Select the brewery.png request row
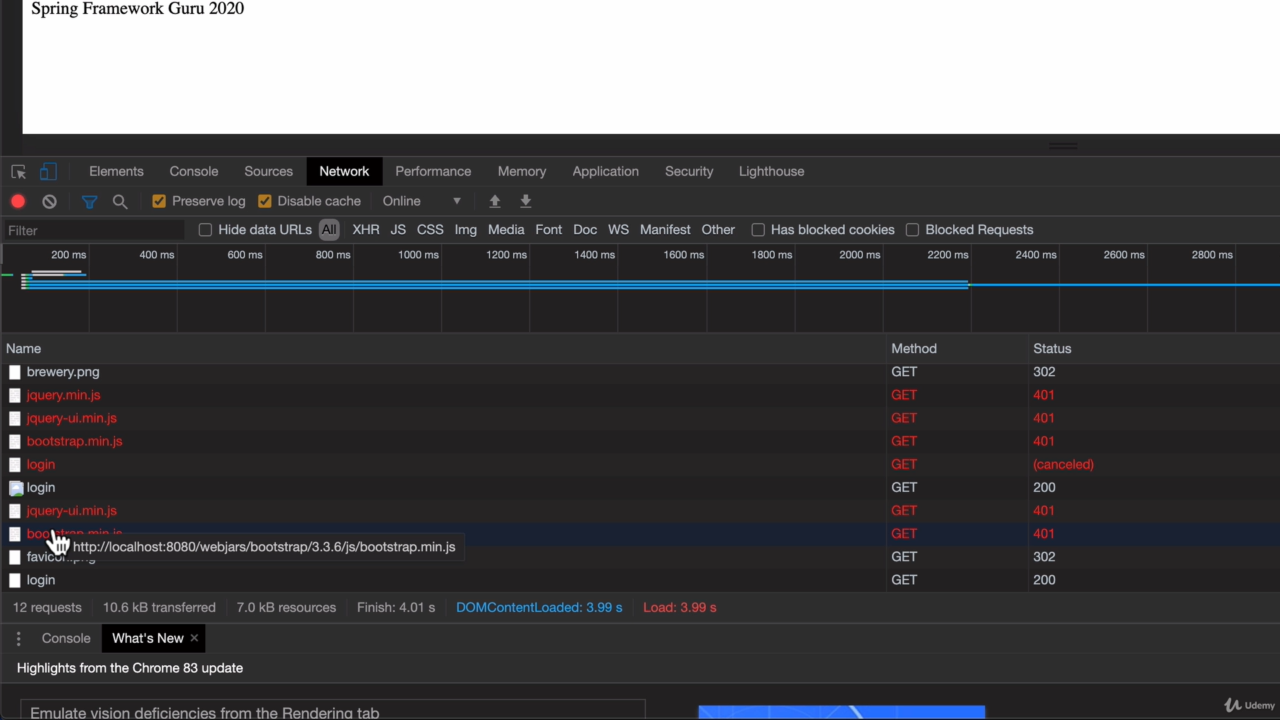 tap(63, 372)
